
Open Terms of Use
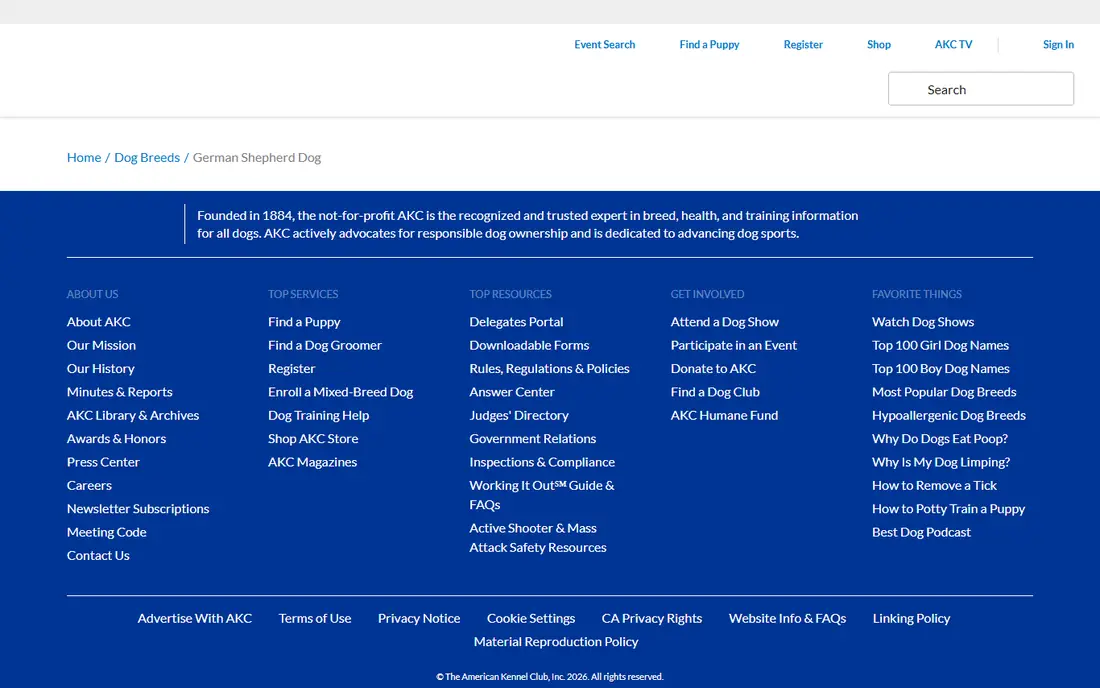(315, 618)
